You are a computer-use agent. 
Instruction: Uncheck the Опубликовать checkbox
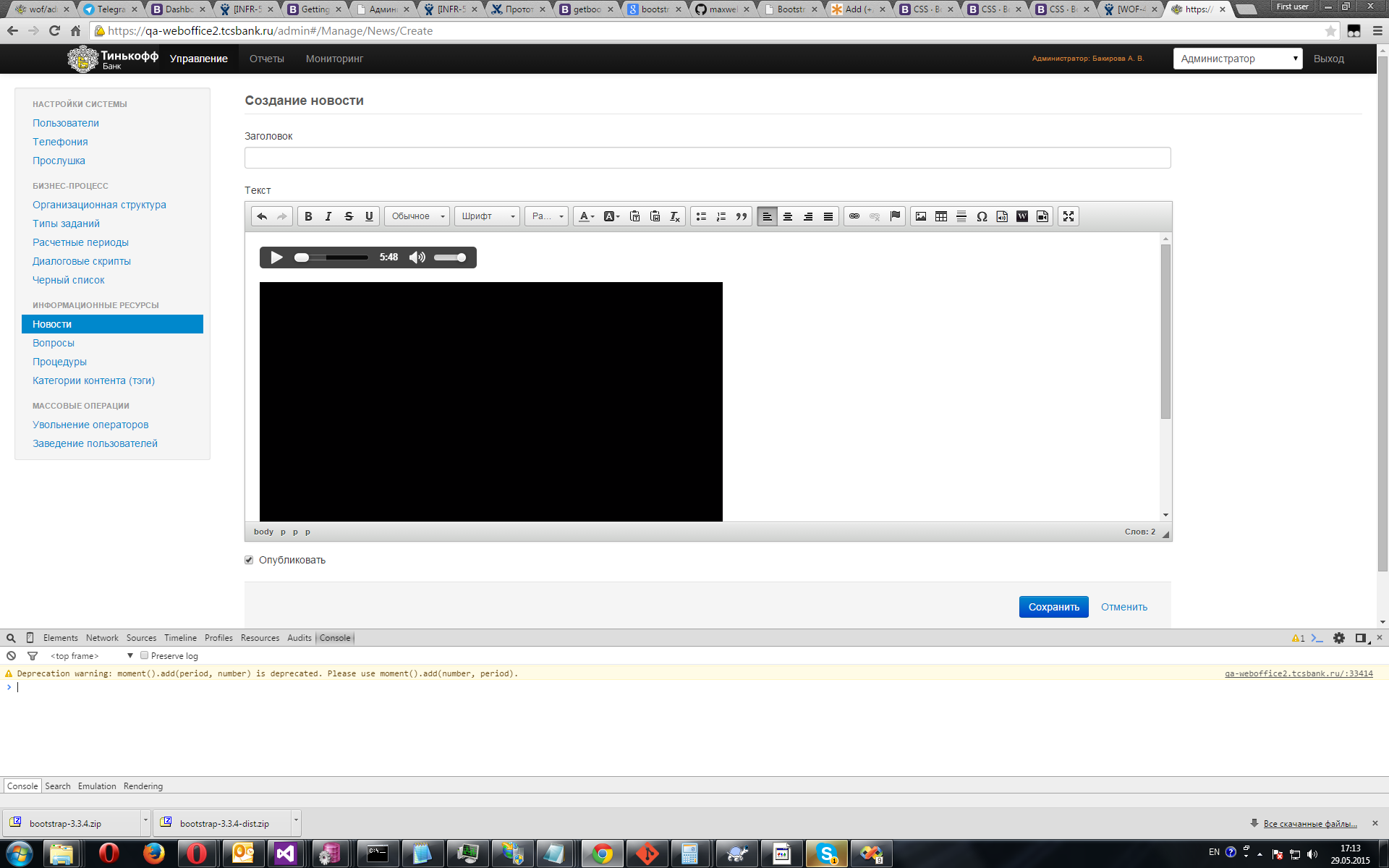(x=249, y=560)
